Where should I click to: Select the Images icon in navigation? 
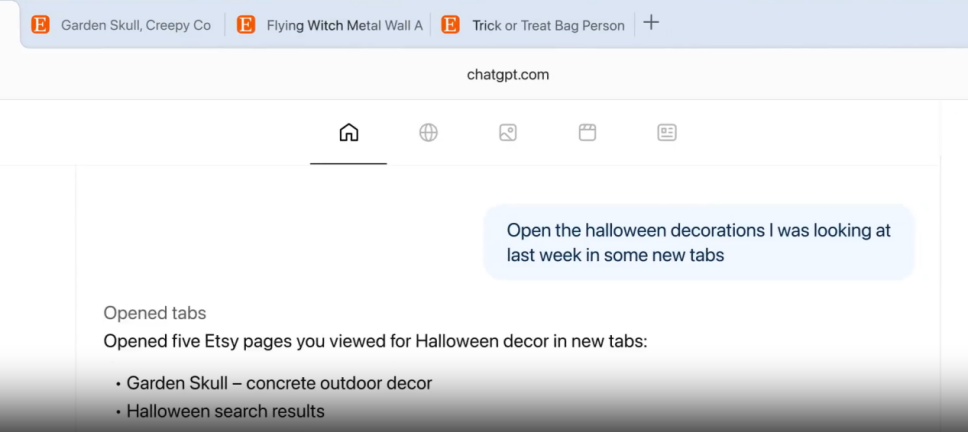pyautogui.click(x=508, y=132)
